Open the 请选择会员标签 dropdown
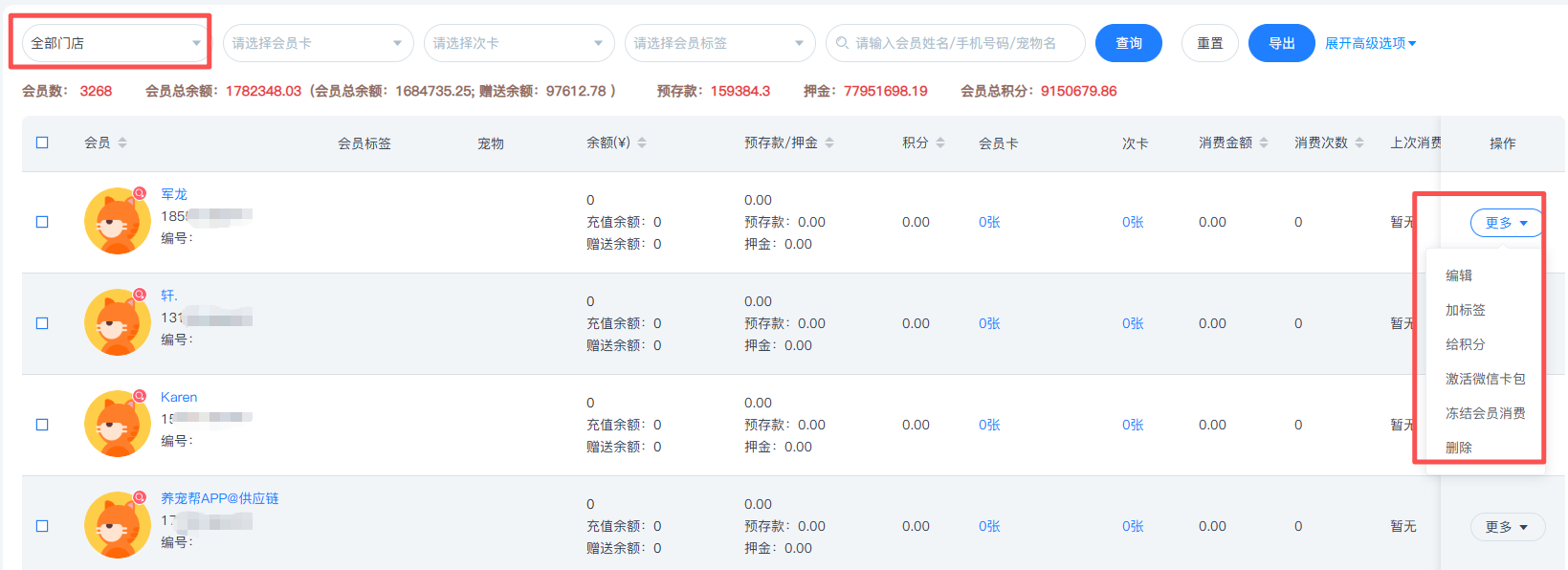The width and height of the screenshot is (1568, 570). click(719, 43)
